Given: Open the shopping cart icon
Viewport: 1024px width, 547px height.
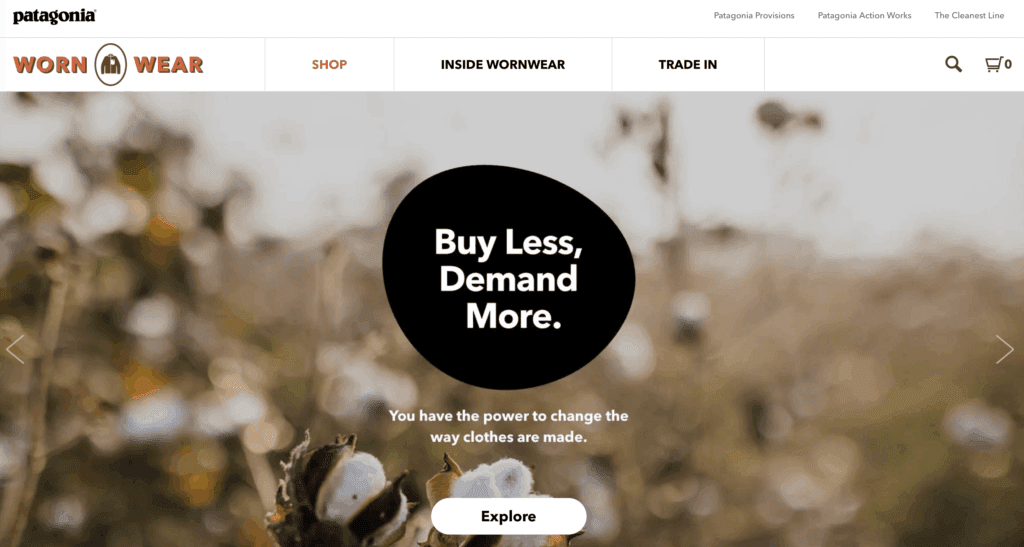Looking at the screenshot, I should click(x=994, y=64).
